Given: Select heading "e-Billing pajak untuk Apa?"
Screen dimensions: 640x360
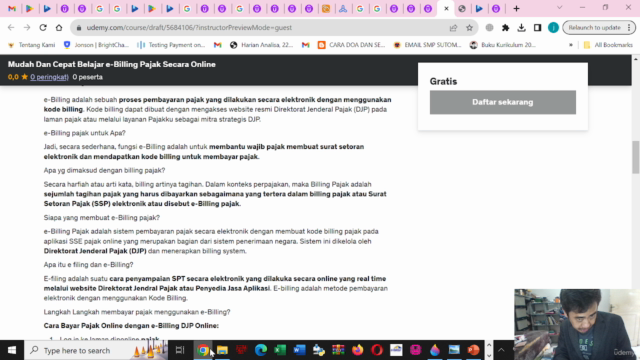Looking at the screenshot, I should click(x=84, y=133).
